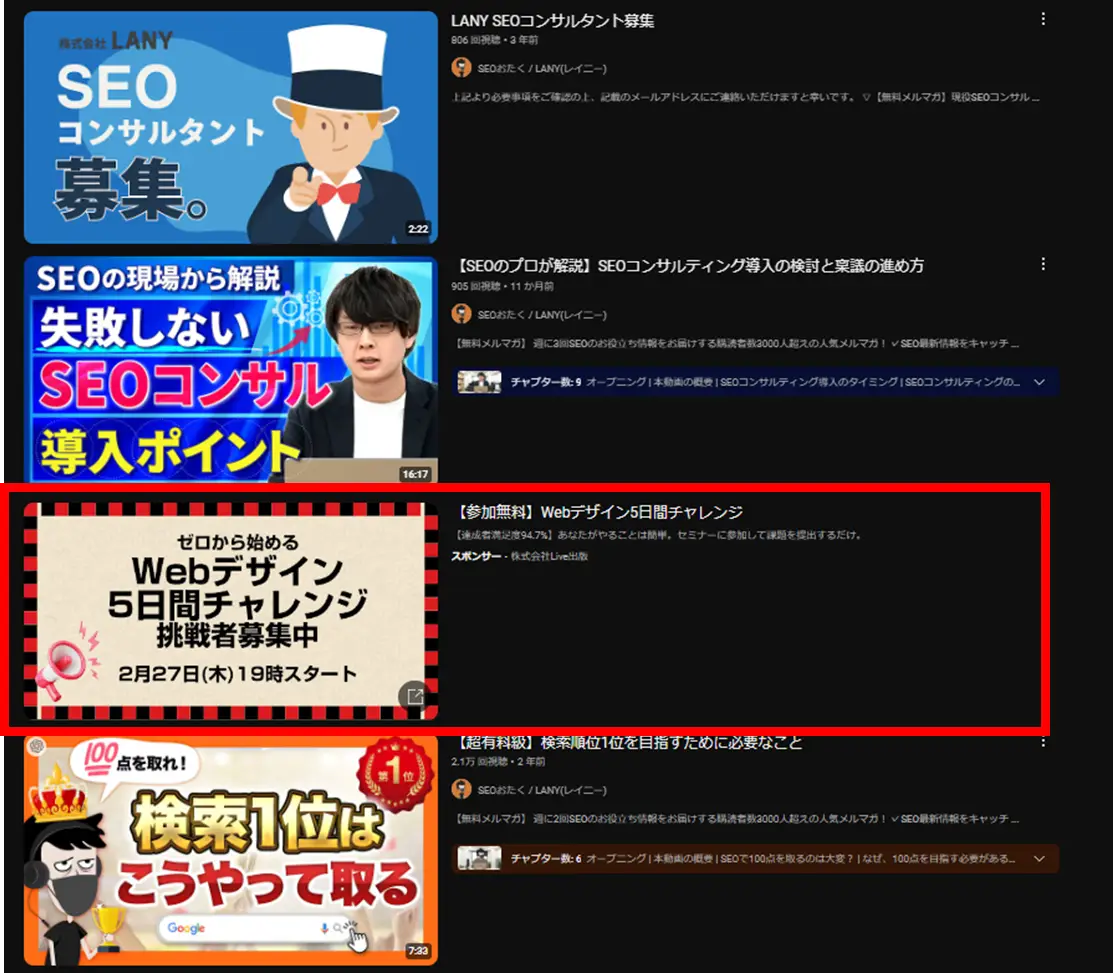
Task: Play the SEOコンサルタント募集 video thumbnail
Action: [231, 127]
